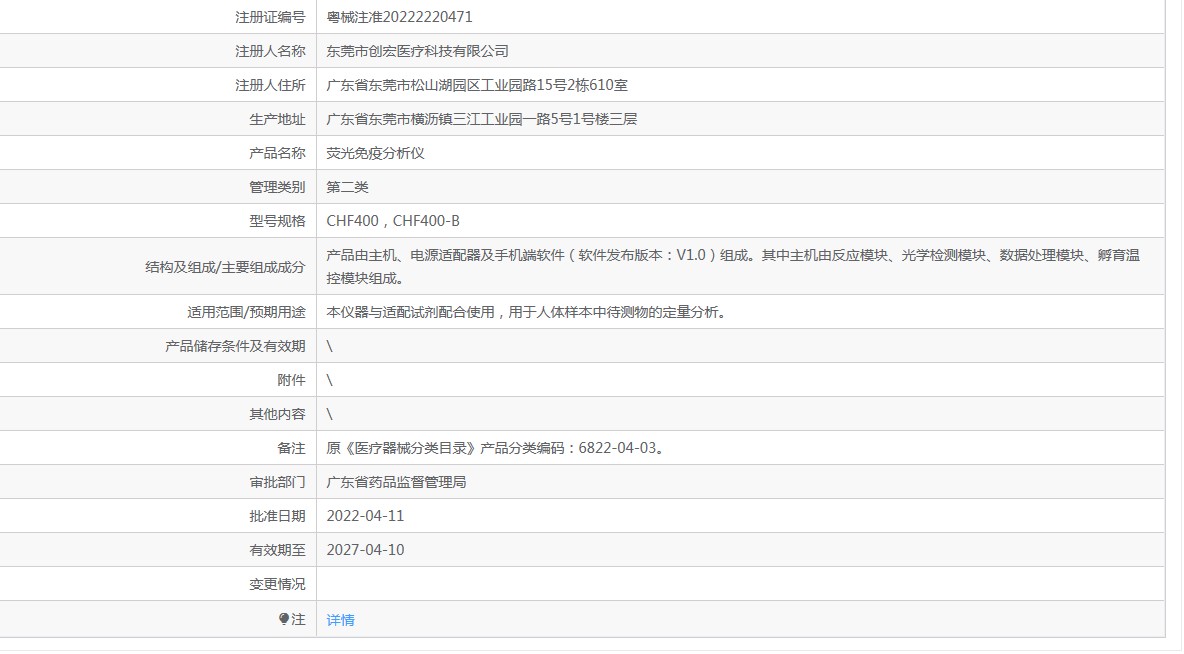This screenshot has height=654, width=1184.
Task: Click the 管理类别 label
Action: point(277,187)
